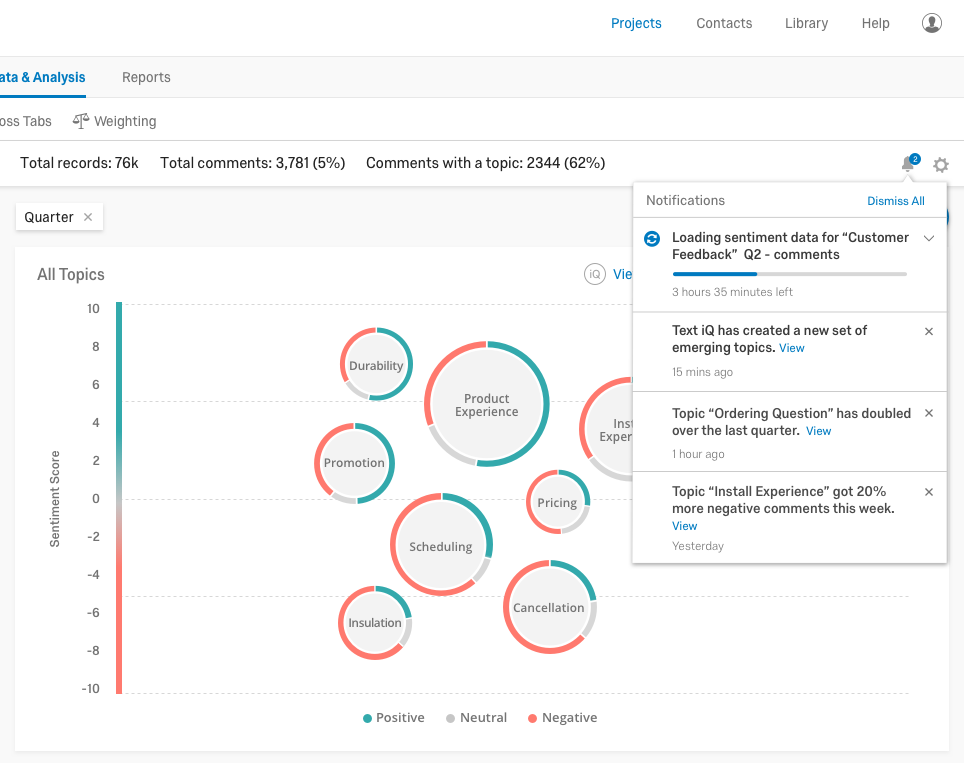This screenshot has width=964, height=763.
Task: Click 'Comments with a topic: 2344 (62%)'
Action: [x=486, y=163]
